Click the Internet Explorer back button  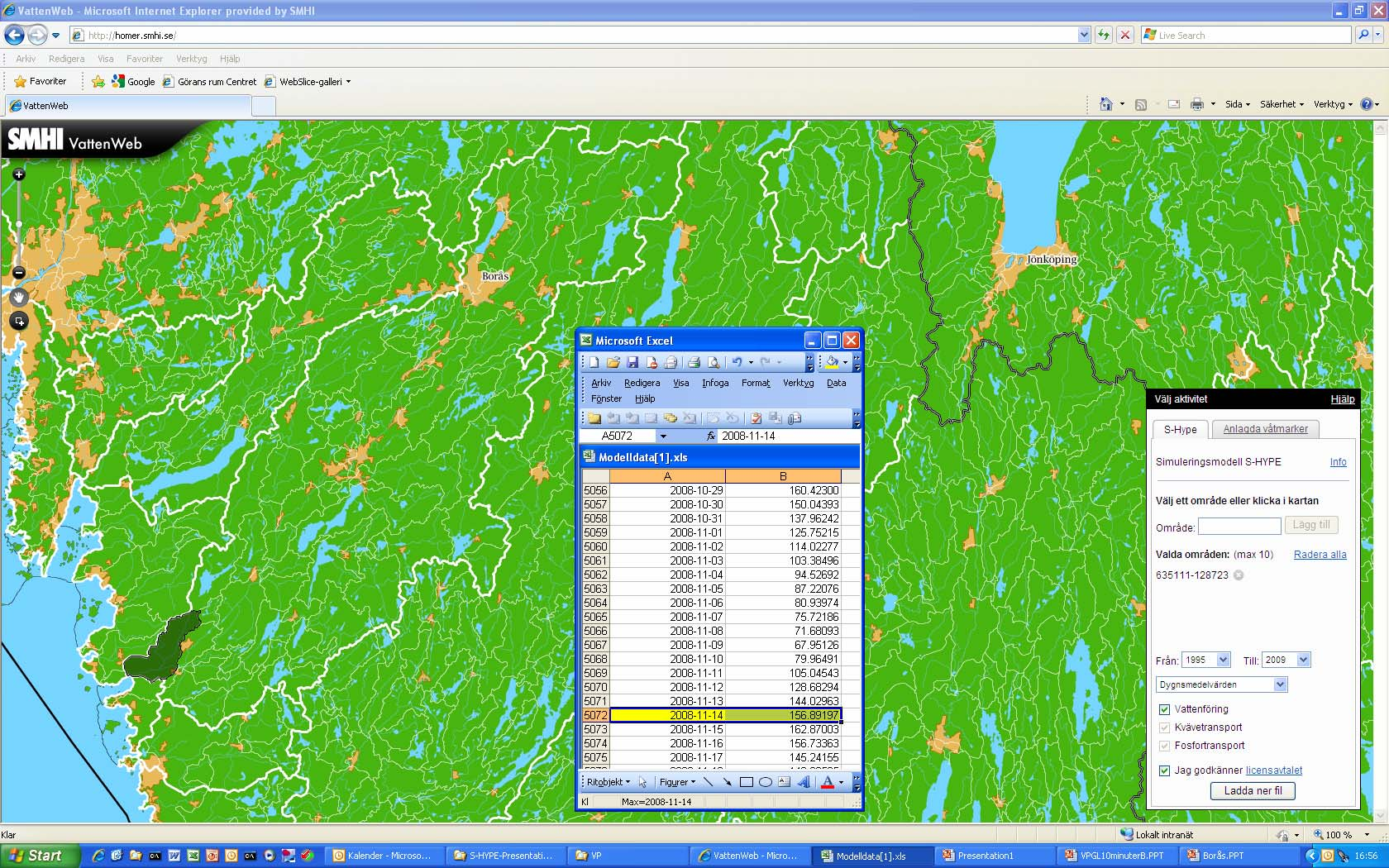[14, 35]
